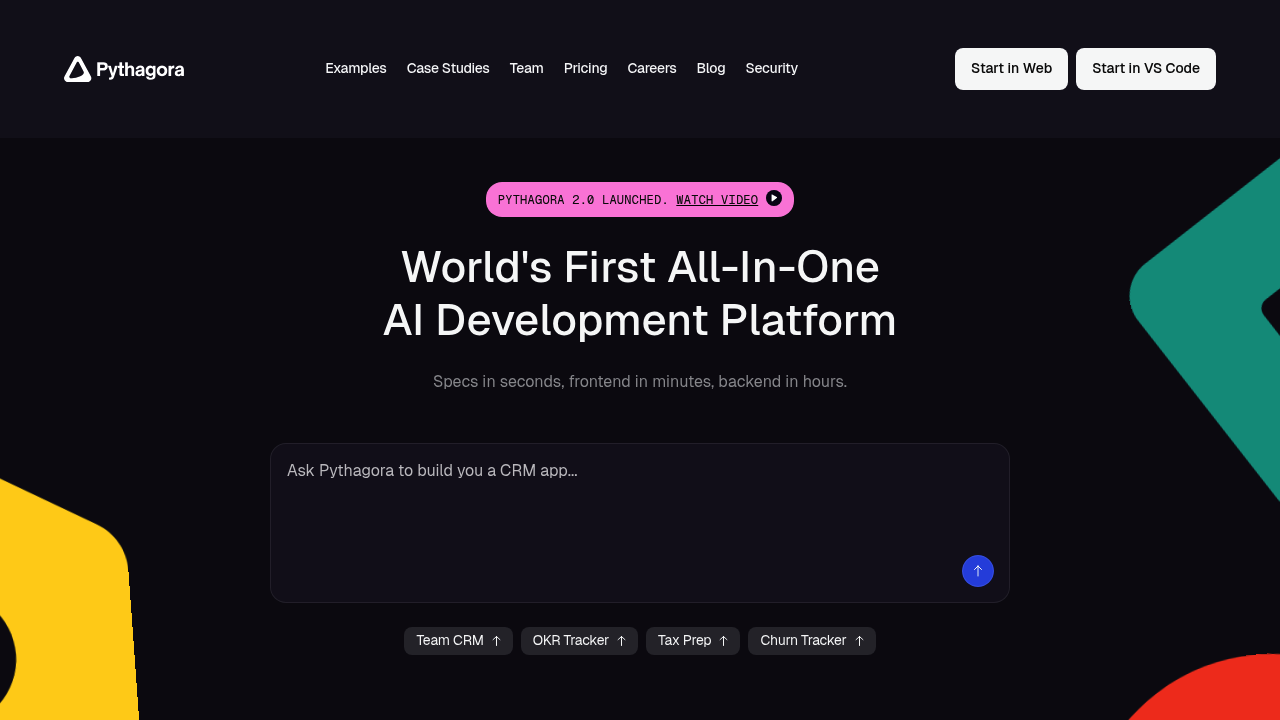1280x720 pixels.
Task: Open the Careers nav link
Action: 652,68
